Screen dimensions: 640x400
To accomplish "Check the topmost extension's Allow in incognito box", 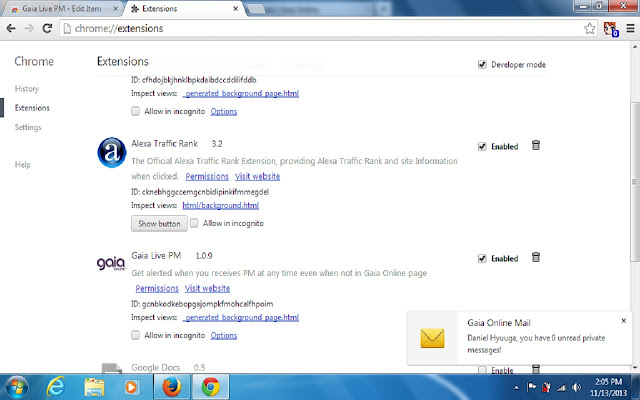I will pyautogui.click(x=136, y=111).
